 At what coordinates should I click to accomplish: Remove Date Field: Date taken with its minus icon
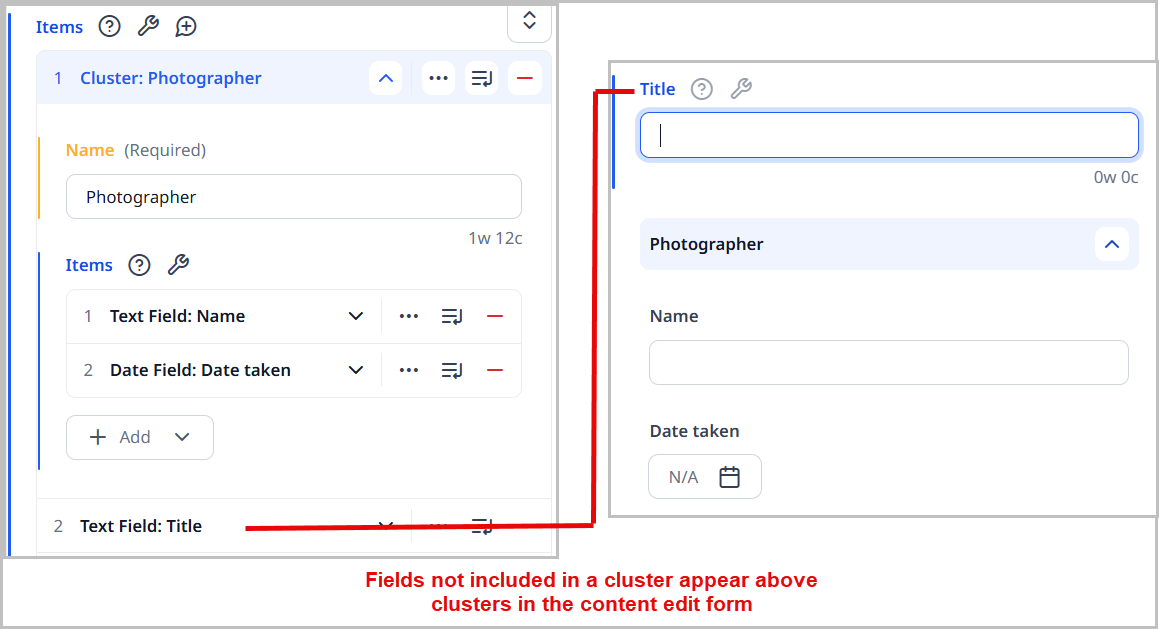tap(495, 369)
